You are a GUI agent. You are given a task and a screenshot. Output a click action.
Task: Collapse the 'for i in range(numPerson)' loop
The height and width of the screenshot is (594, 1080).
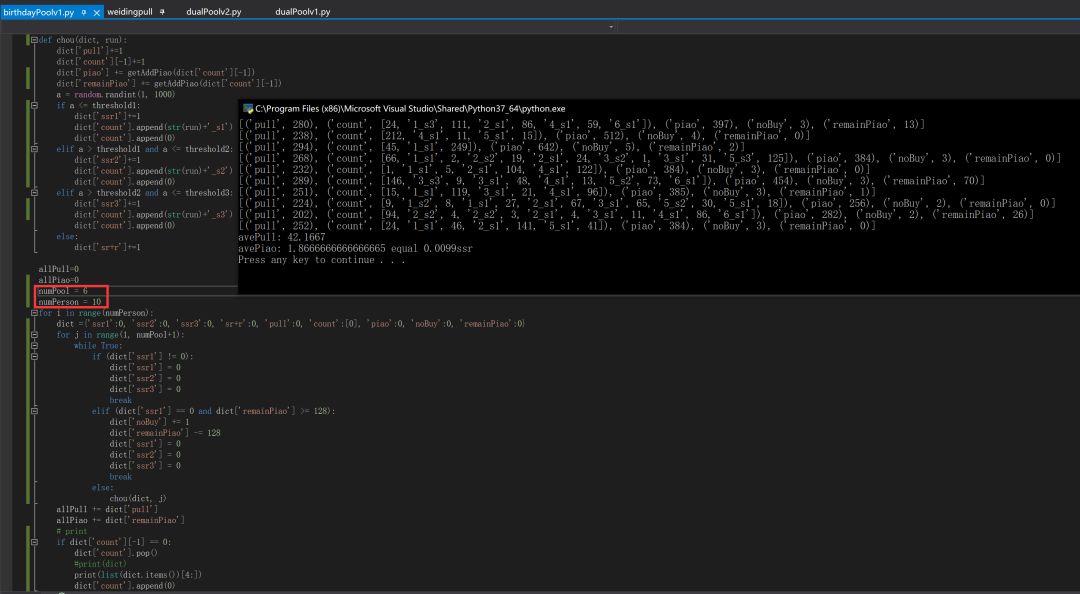coord(33,312)
